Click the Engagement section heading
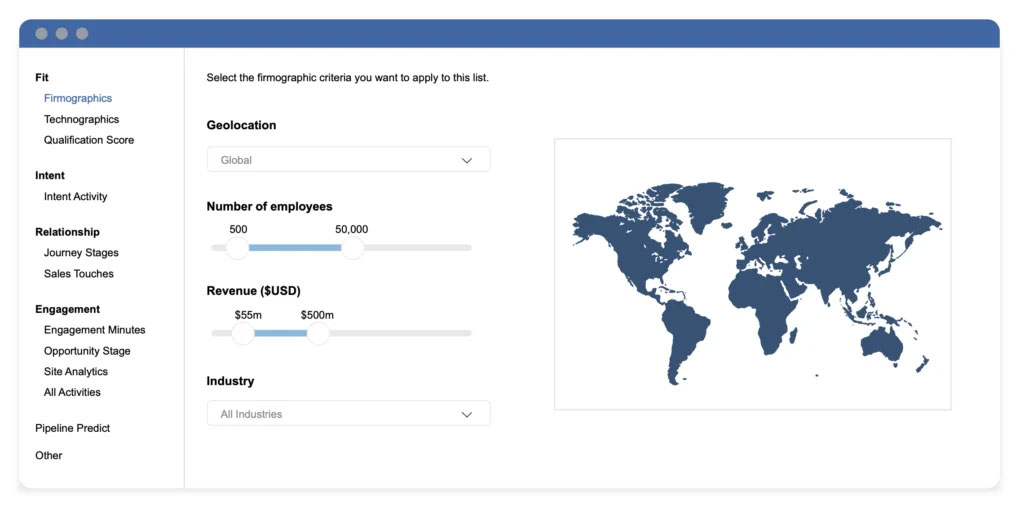The width and height of the screenshot is (1024, 509). (68, 309)
